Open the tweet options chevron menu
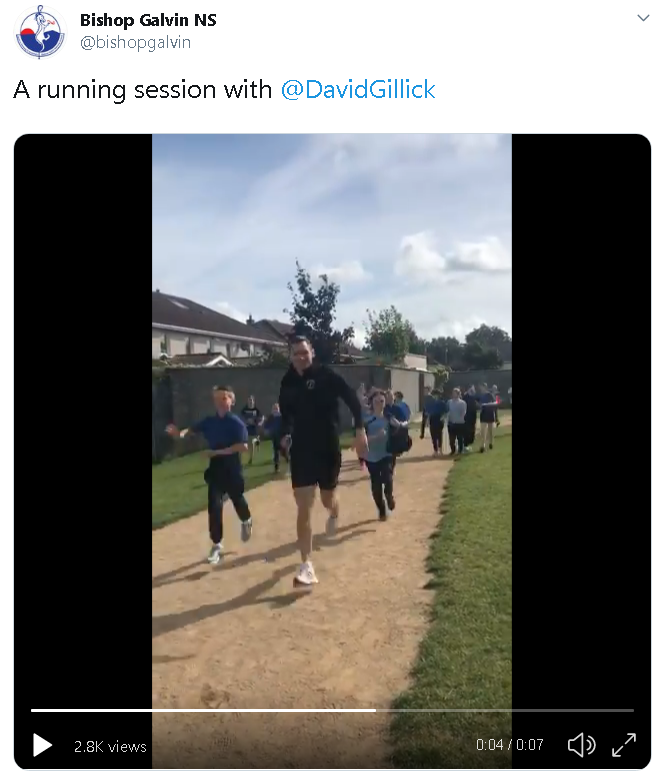The image size is (657, 779). (643, 18)
